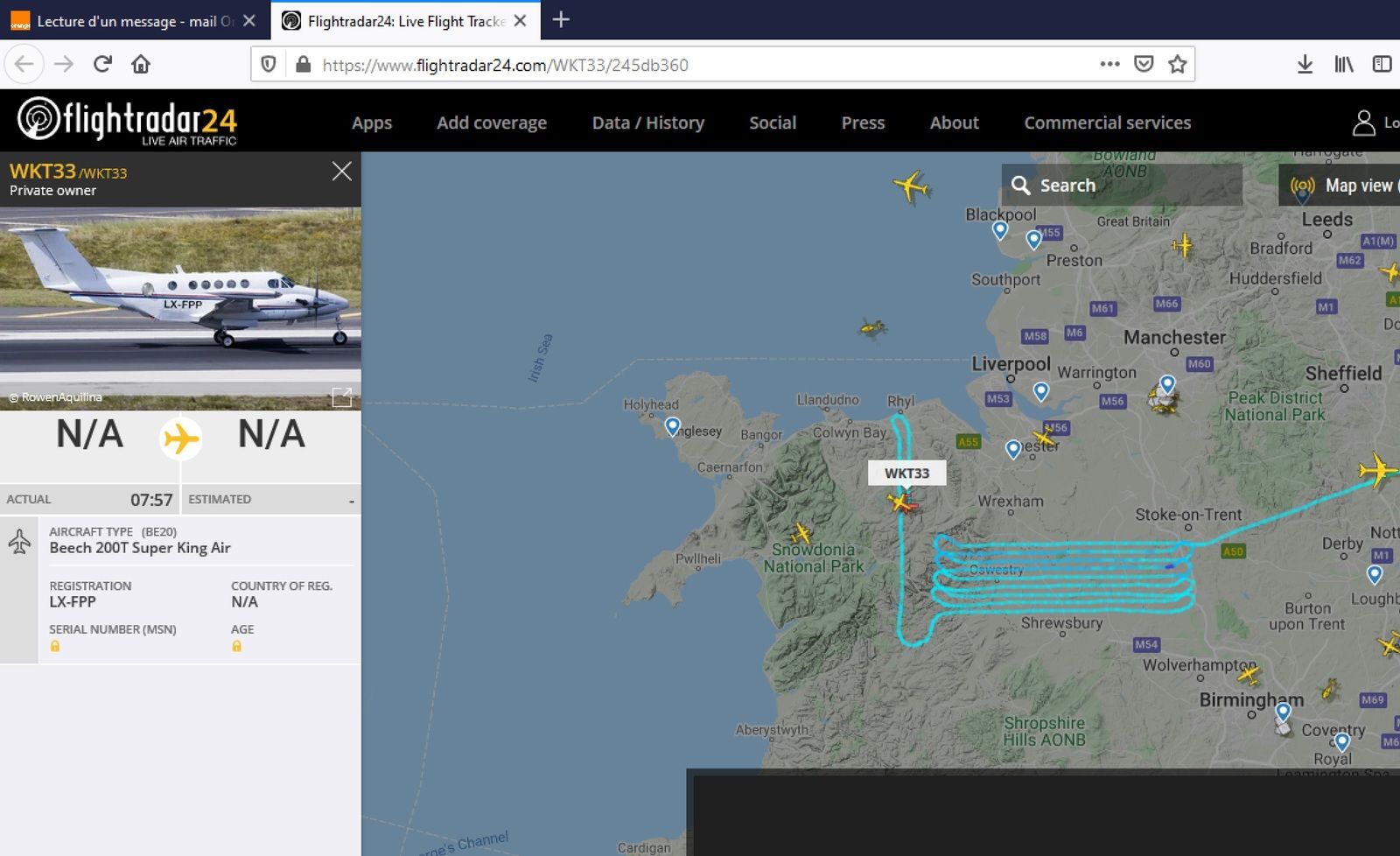Click the airport pin at Liverpool
The width and height of the screenshot is (1400, 856).
tap(1040, 391)
